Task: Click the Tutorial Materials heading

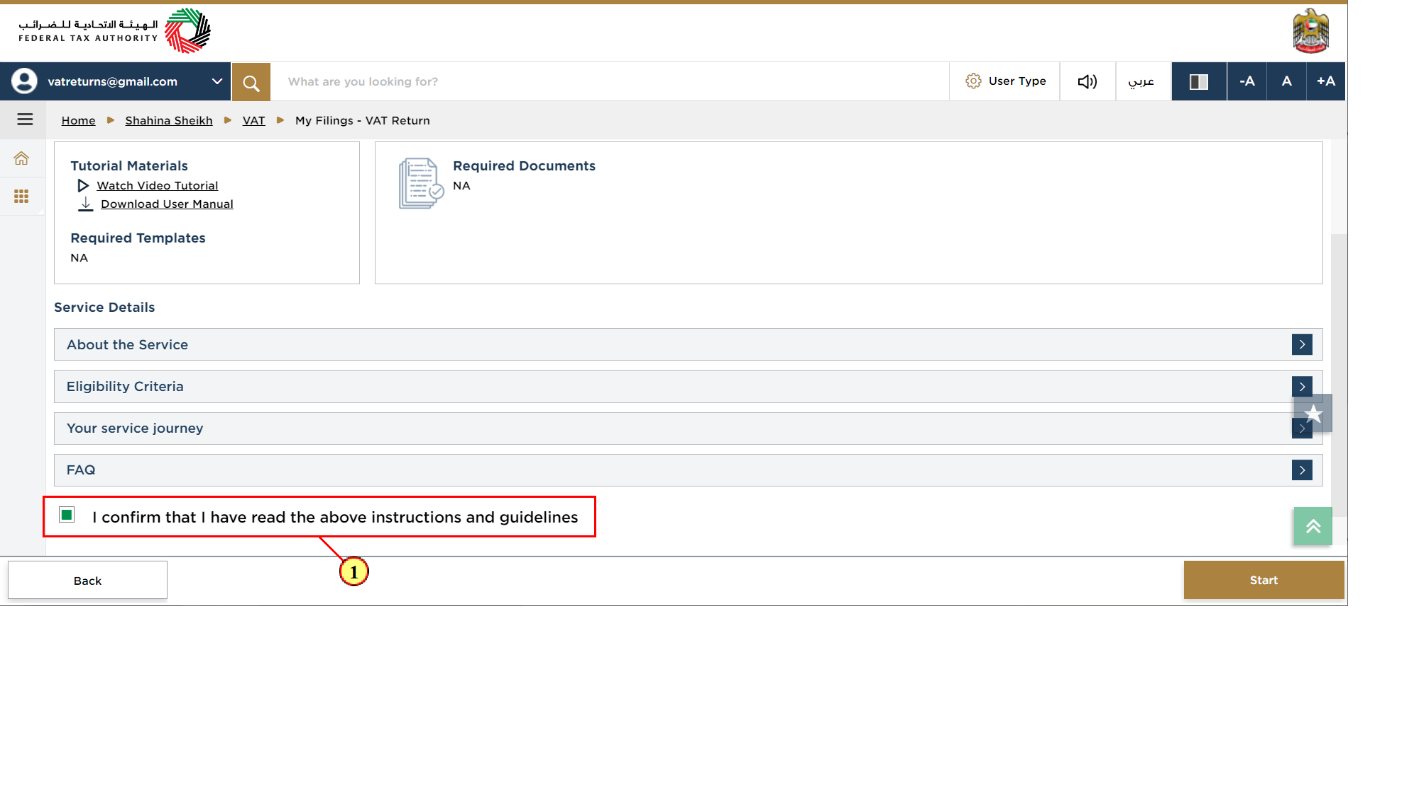Action: point(129,166)
